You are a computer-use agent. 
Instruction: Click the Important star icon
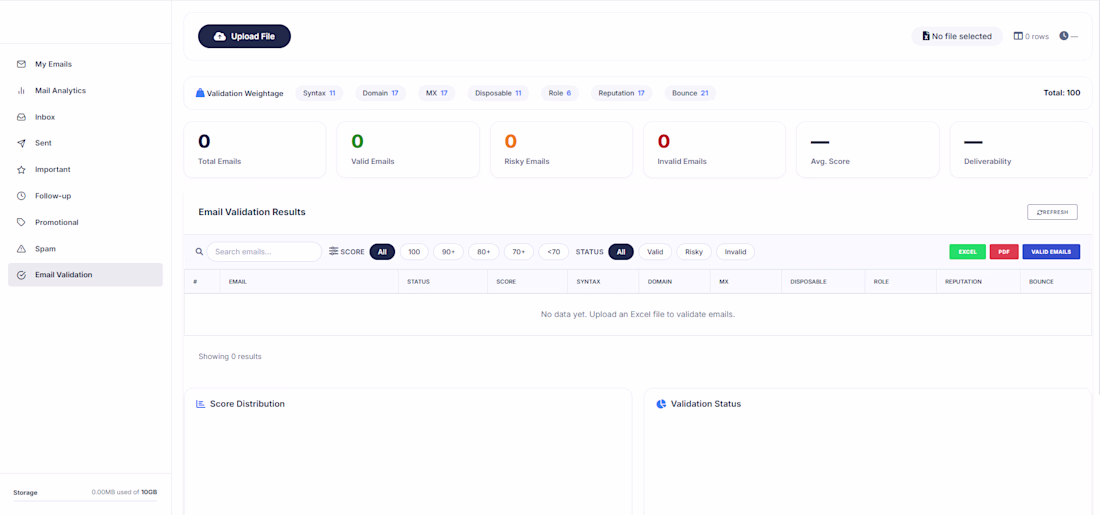(x=21, y=170)
